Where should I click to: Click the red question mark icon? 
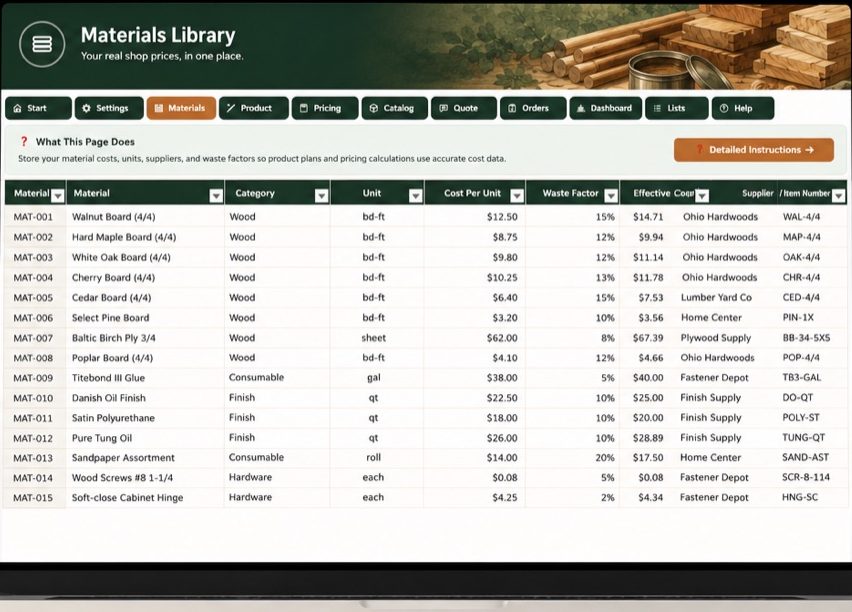point(24,141)
